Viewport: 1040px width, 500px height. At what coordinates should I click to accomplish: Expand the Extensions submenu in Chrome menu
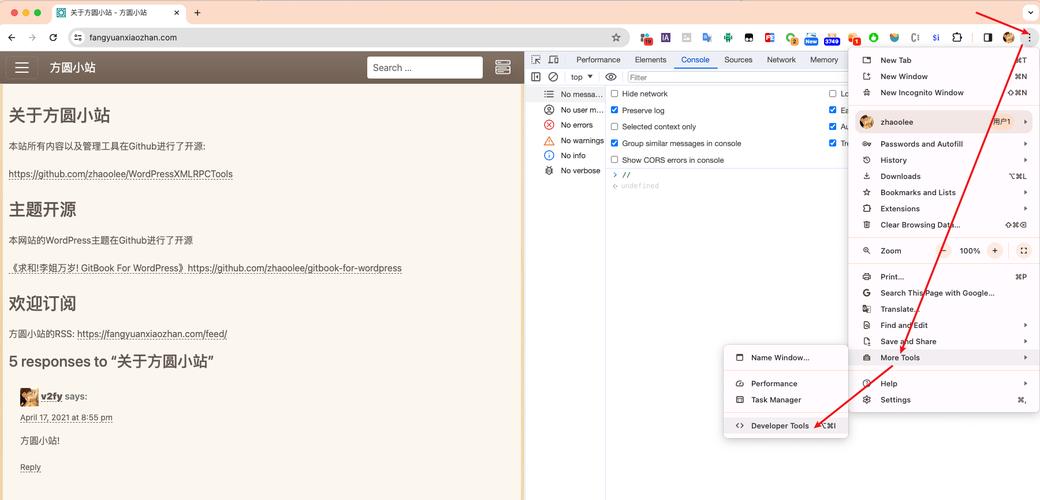(944, 208)
